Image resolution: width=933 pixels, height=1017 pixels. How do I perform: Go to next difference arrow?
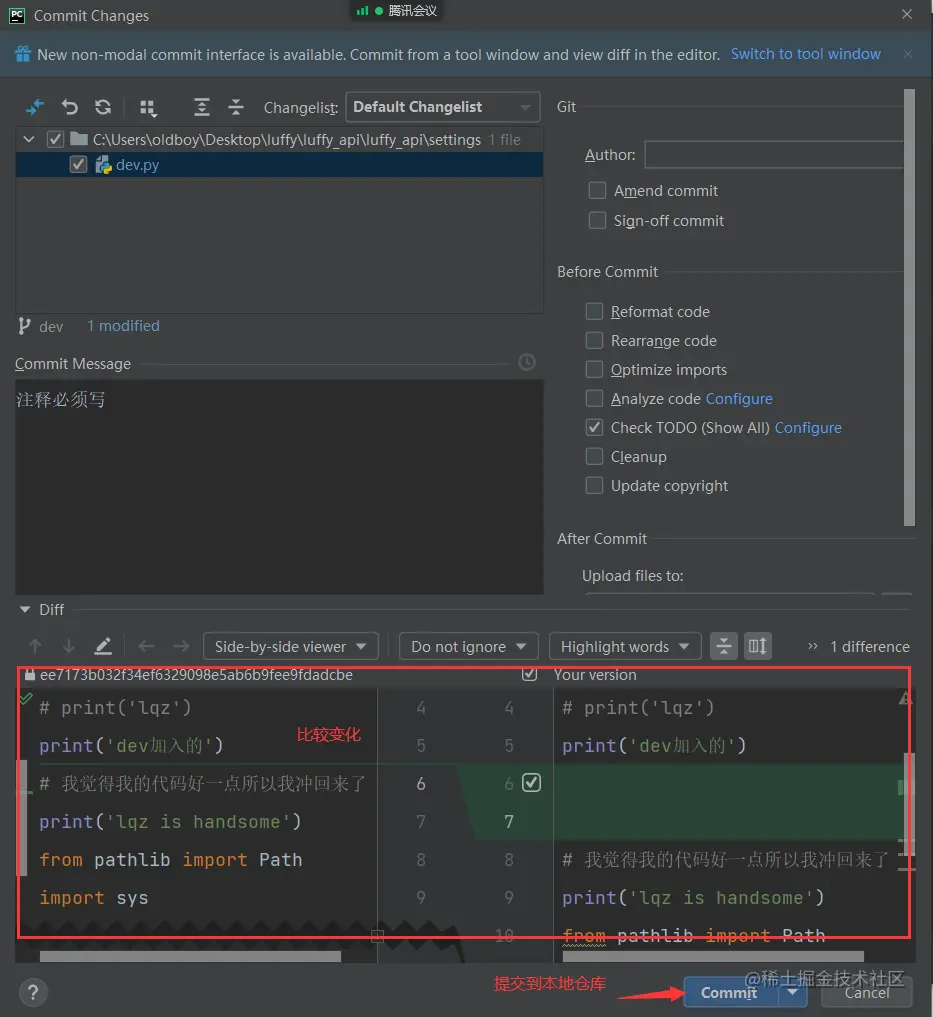coord(69,646)
